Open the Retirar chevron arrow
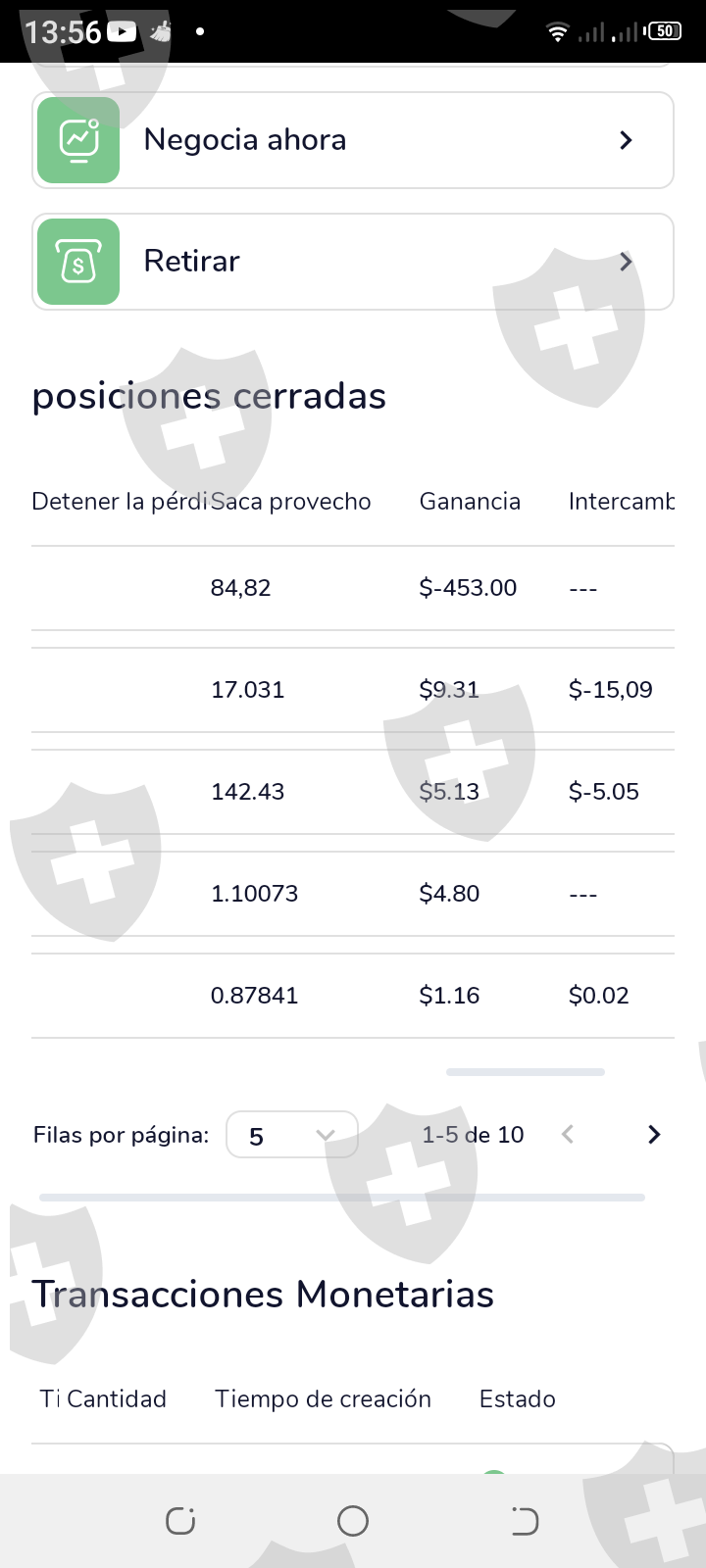The width and height of the screenshot is (706, 1568). [626, 262]
